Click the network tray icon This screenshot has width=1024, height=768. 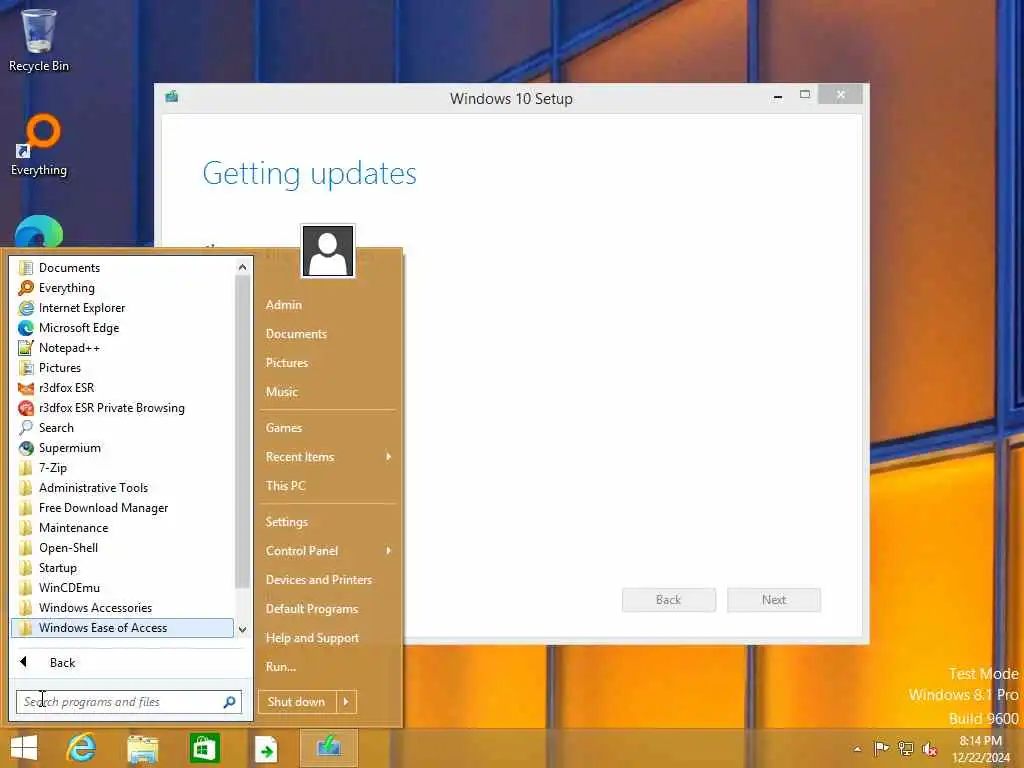point(905,748)
